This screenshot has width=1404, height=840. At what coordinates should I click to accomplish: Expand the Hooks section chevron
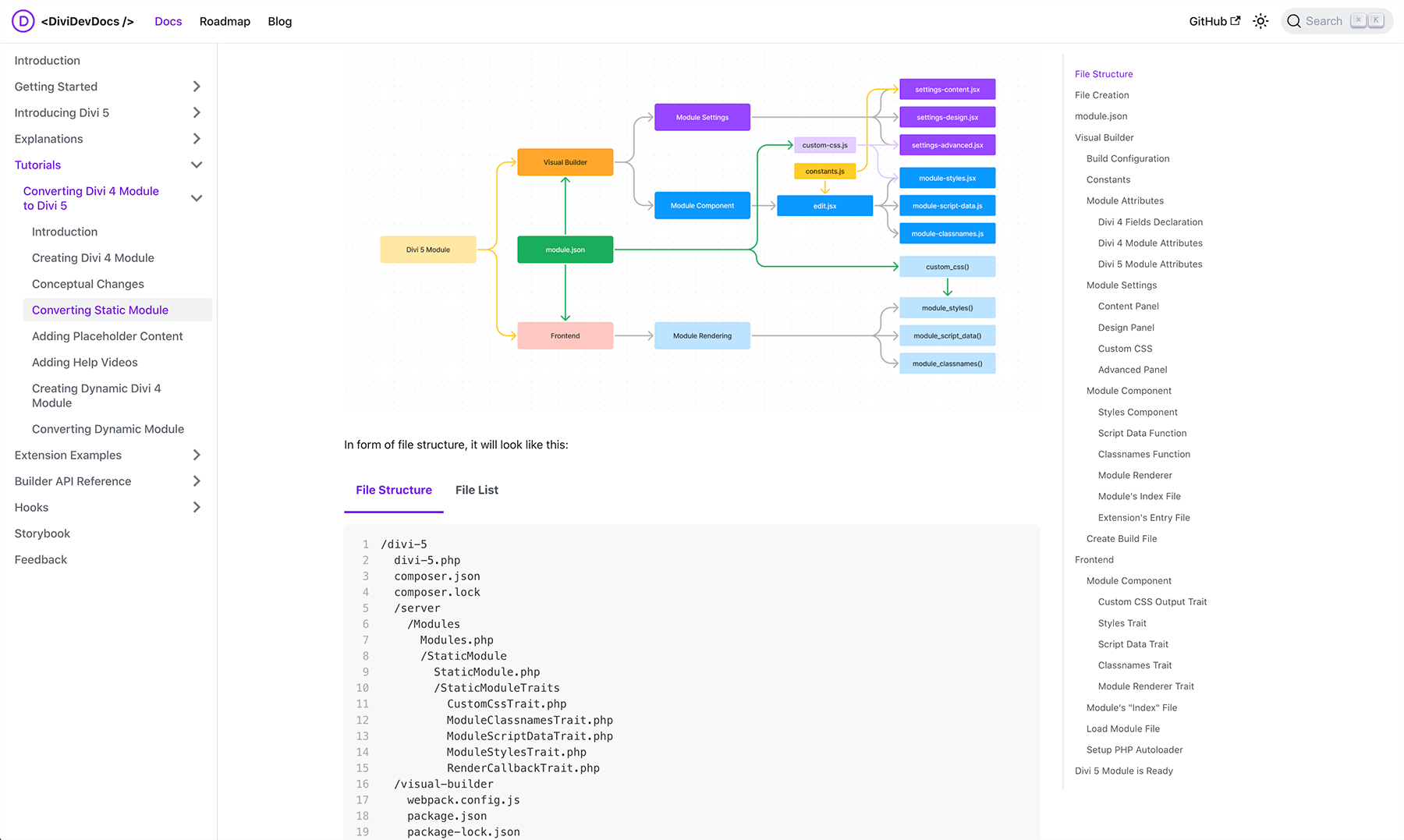click(197, 508)
